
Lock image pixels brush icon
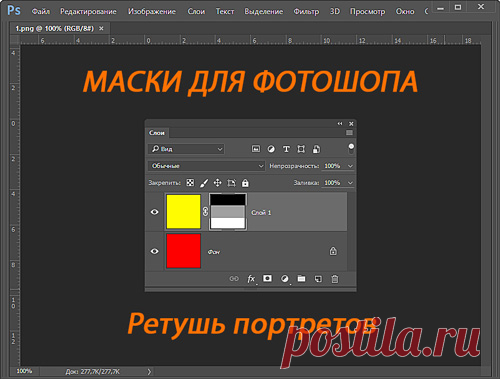pyautogui.click(x=204, y=183)
